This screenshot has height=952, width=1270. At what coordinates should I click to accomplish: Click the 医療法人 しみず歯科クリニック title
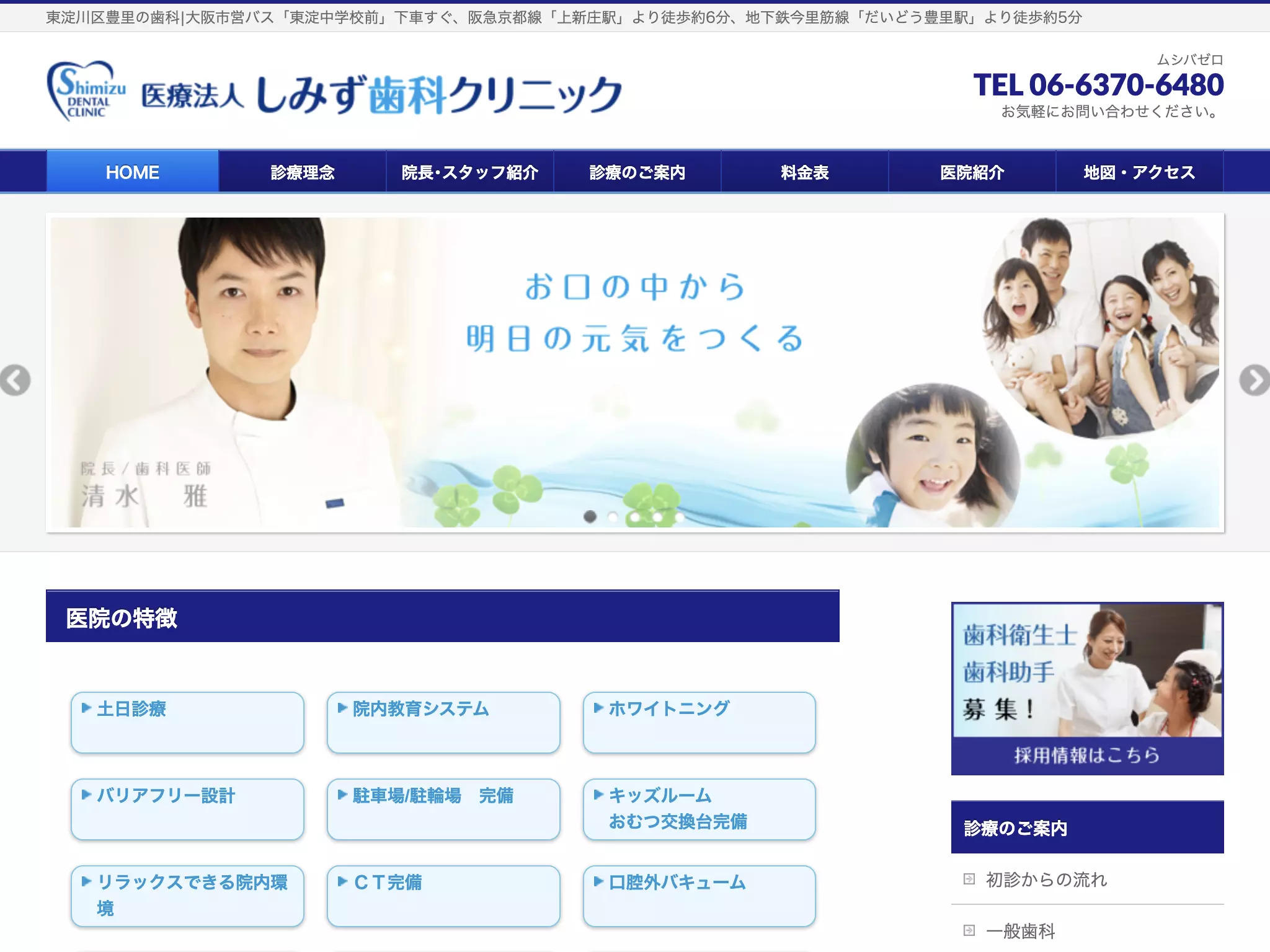tap(381, 95)
